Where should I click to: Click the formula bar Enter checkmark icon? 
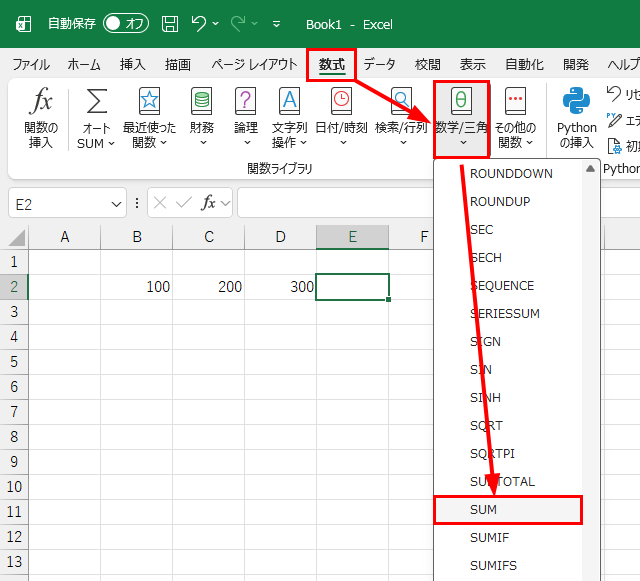pyautogui.click(x=184, y=203)
